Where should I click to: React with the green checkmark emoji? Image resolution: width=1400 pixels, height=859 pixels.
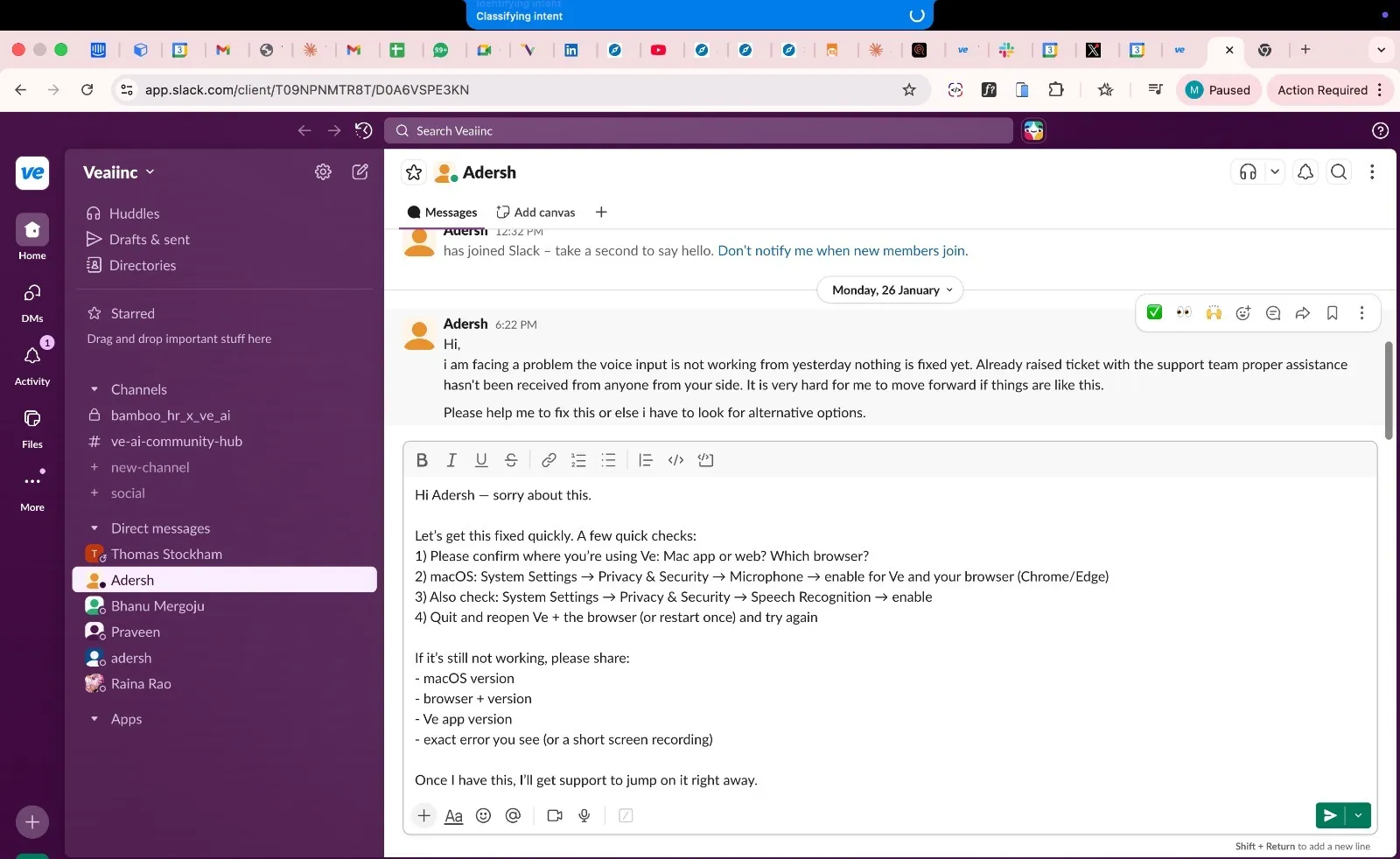pyautogui.click(x=1154, y=313)
